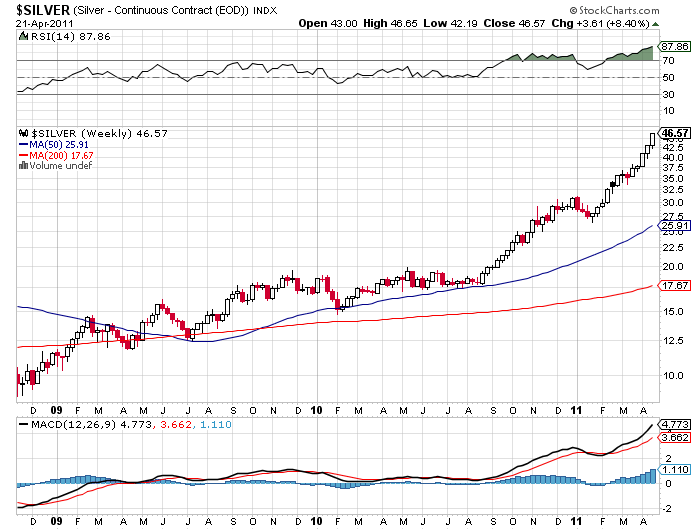Click the red 3.662 signal value in MACD legend
This screenshot has height=530, width=700.
point(176,424)
